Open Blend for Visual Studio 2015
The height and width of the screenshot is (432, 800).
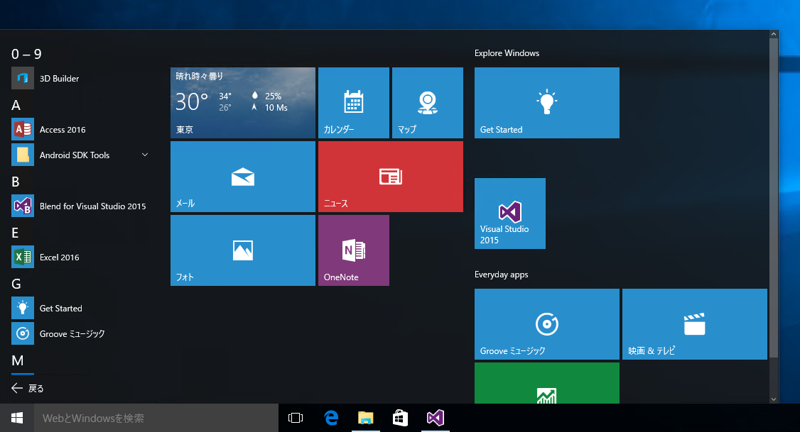pos(81,206)
